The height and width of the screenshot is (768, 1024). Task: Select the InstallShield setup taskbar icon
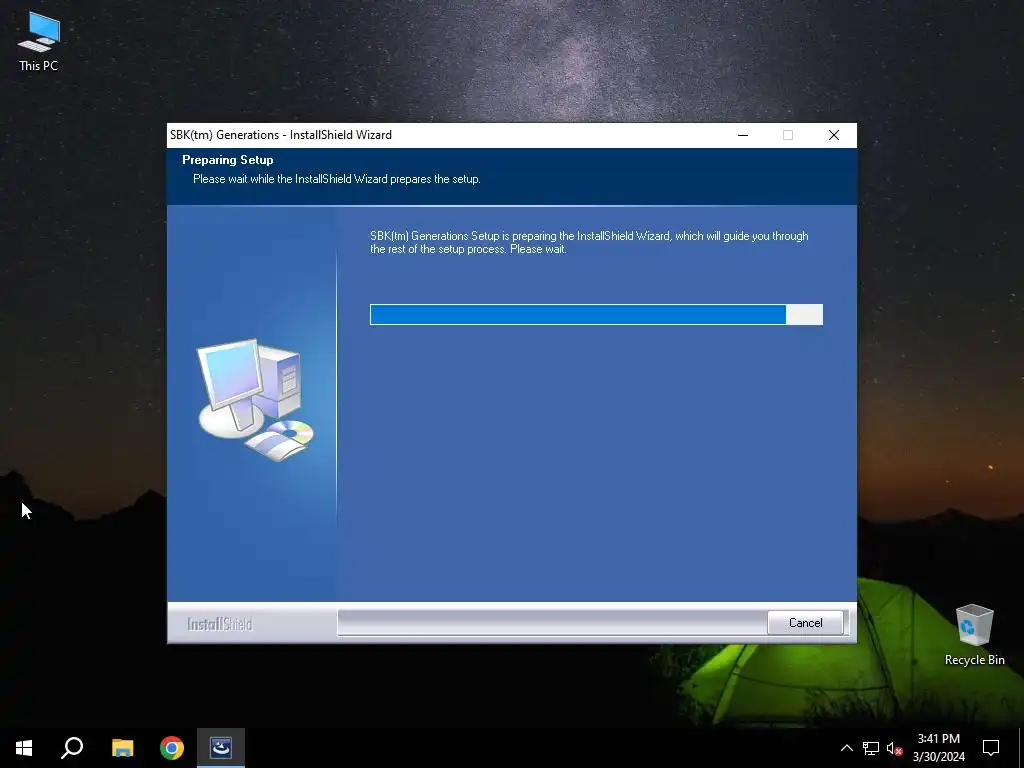coord(221,748)
